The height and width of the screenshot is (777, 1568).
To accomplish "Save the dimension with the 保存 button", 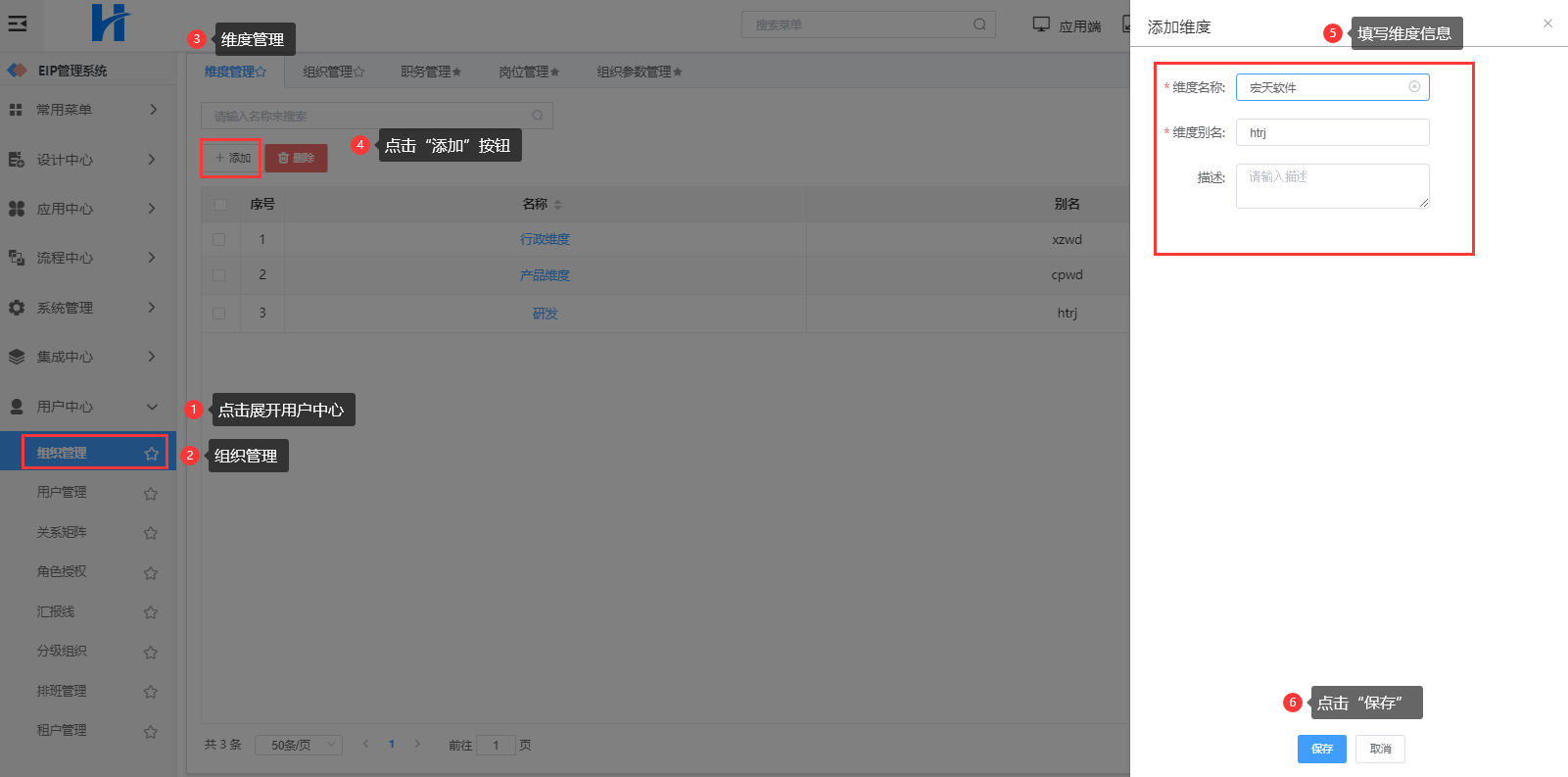I will [x=1322, y=749].
